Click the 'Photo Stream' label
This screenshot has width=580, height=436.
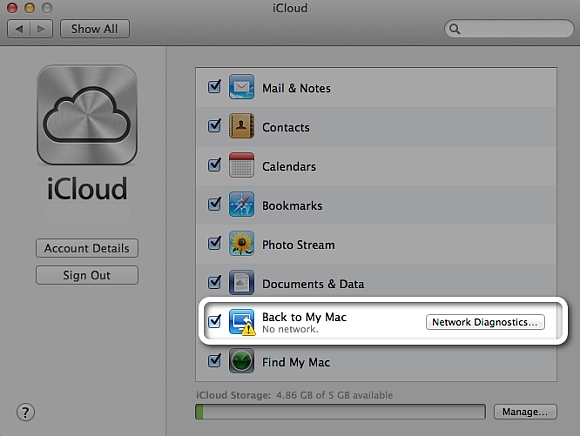299,245
